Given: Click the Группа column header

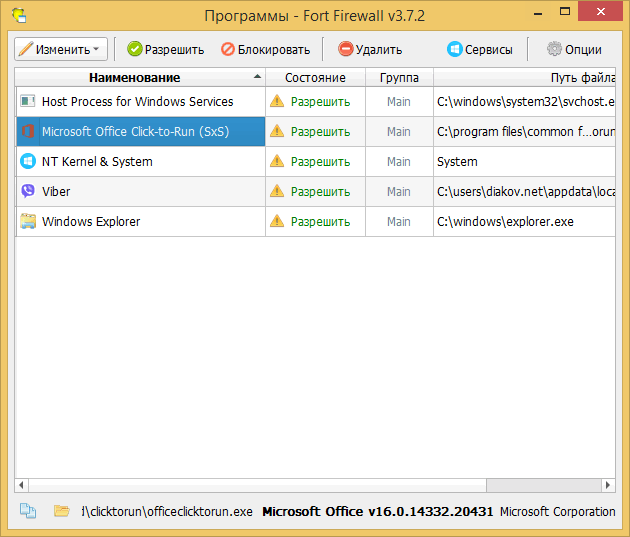Looking at the screenshot, I should (x=399, y=77).
